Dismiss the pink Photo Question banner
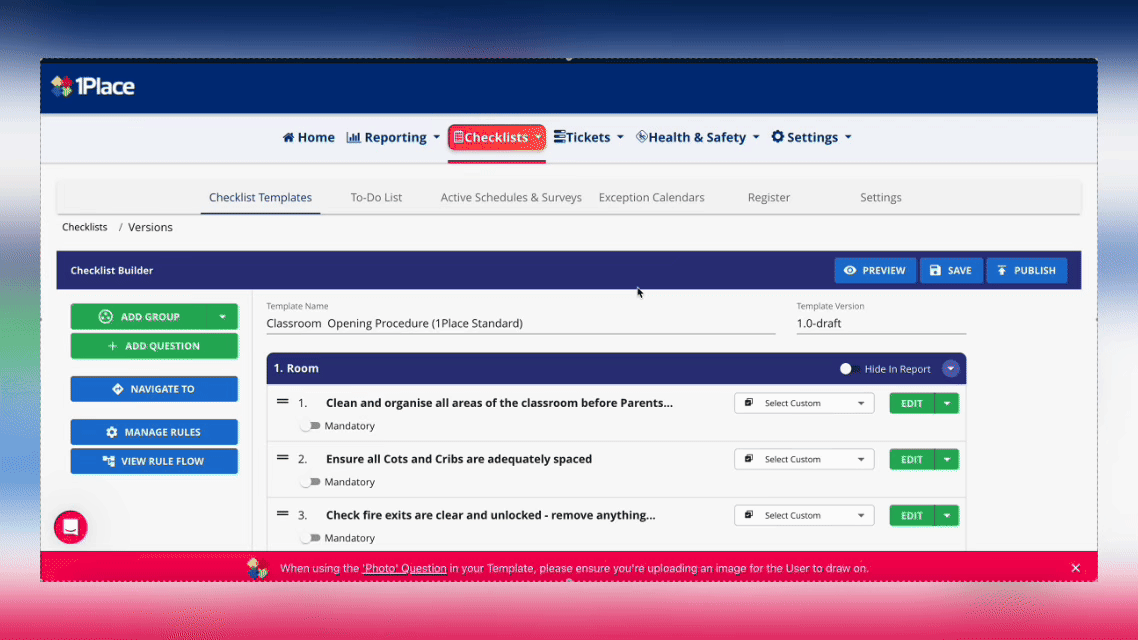The image size is (1138, 640). point(1075,568)
